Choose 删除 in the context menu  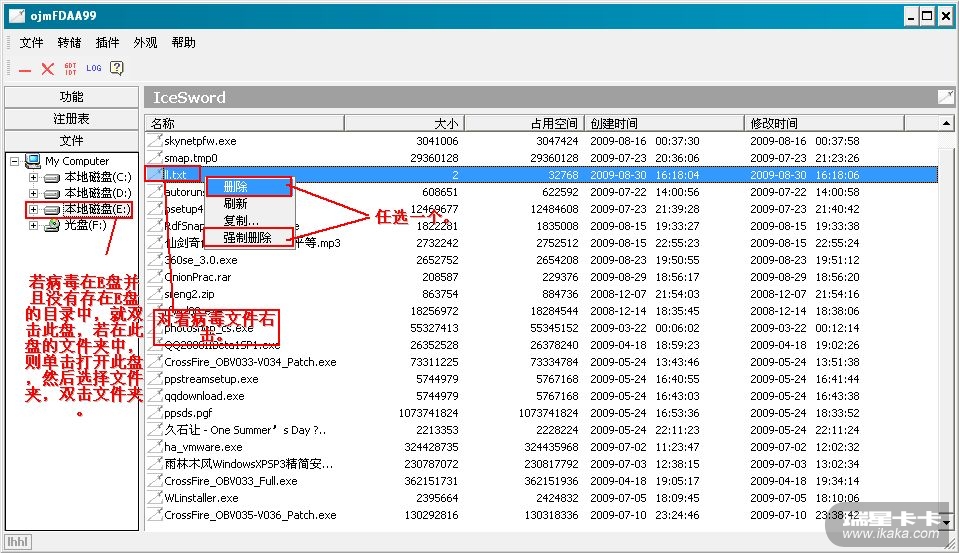point(250,187)
